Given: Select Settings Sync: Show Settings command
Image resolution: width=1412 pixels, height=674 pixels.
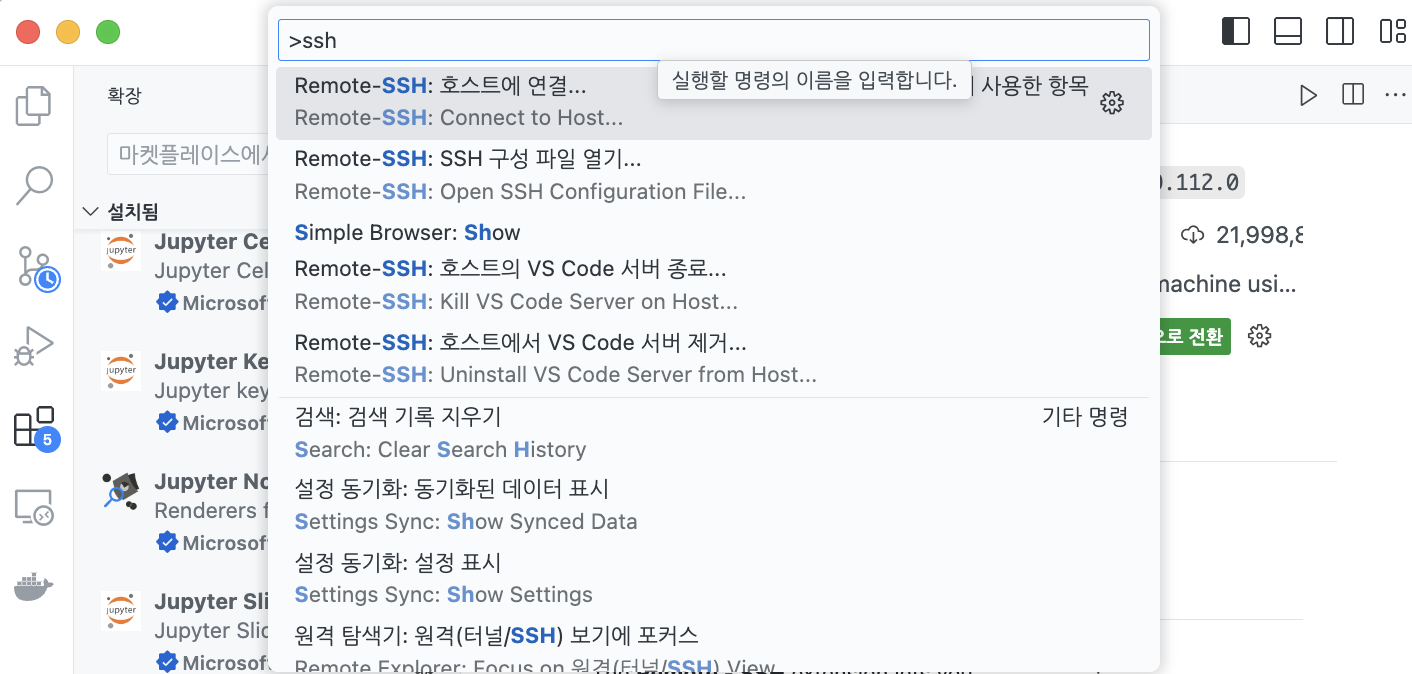Looking at the screenshot, I should tap(714, 578).
